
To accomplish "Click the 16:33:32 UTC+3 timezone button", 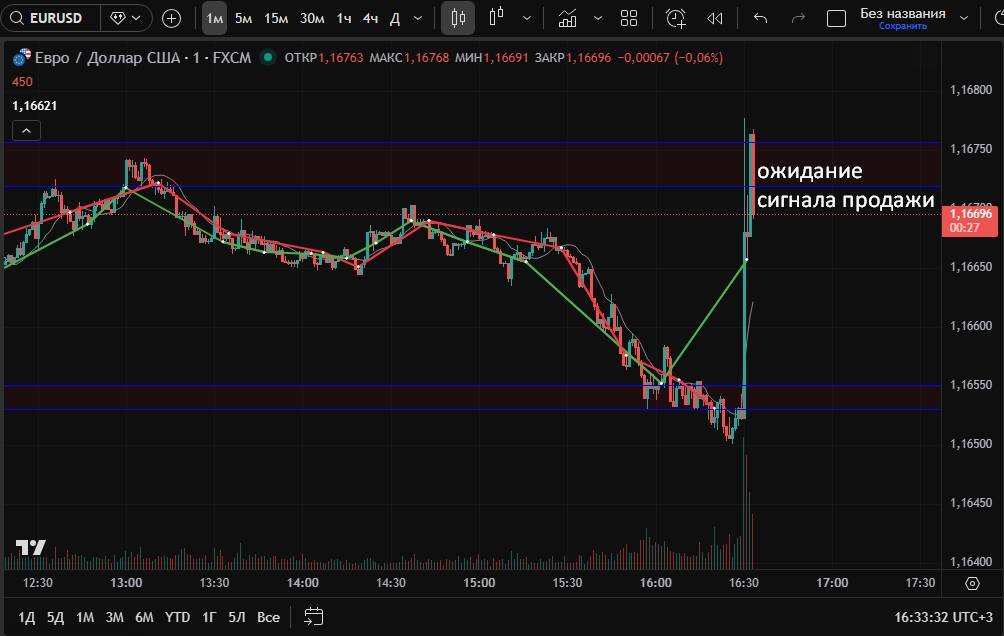I will [944, 617].
